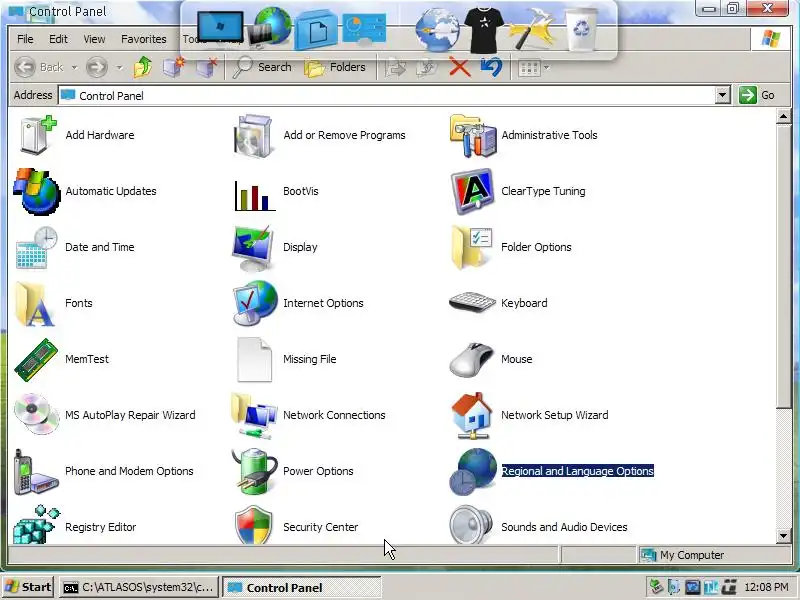
Task: Click the Search toolbar button
Action: (262, 67)
